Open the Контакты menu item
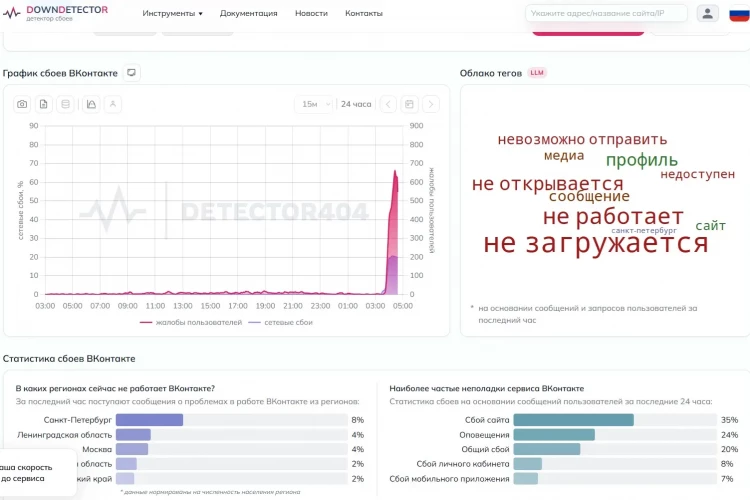Image resolution: width=750 pixels, height=500 pixels. [x=364, y=13]
